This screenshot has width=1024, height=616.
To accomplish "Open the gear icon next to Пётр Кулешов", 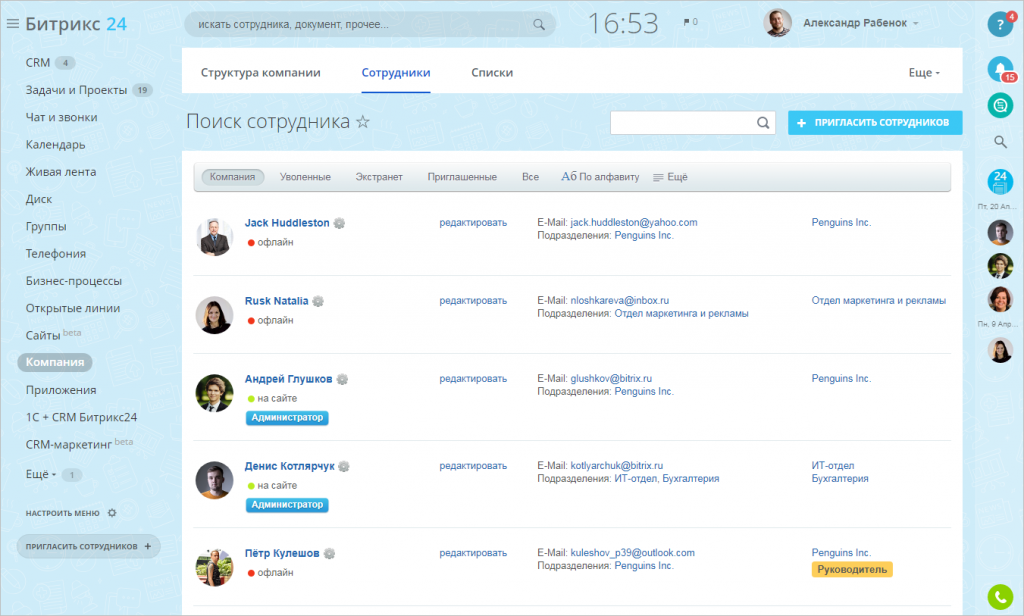I will [329, 554].
